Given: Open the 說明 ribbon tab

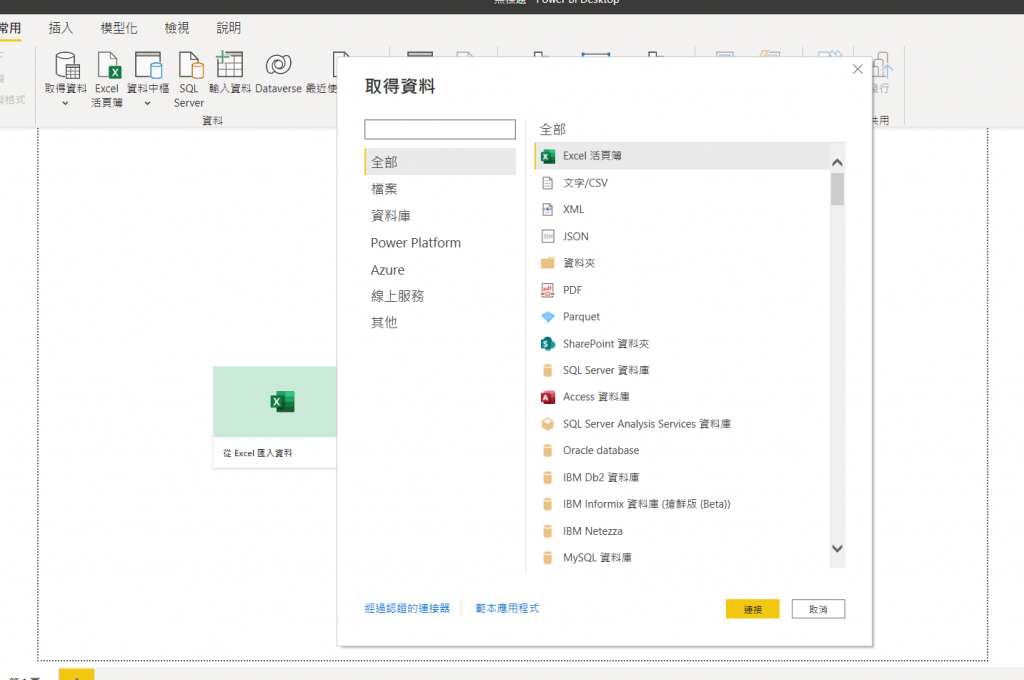Looking at the screenshot, I should [x=229, y=28].
